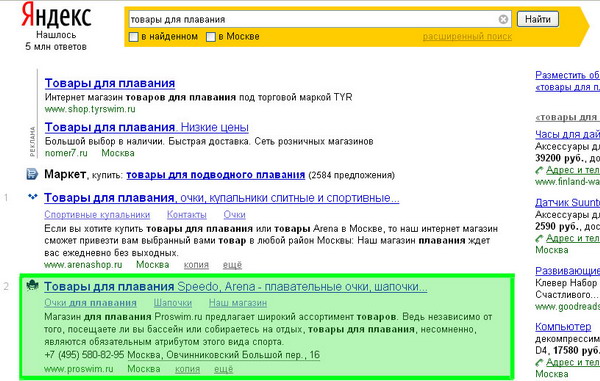
Task: Open the 'Разместить об' ad placement link
Action: point(567,75)
